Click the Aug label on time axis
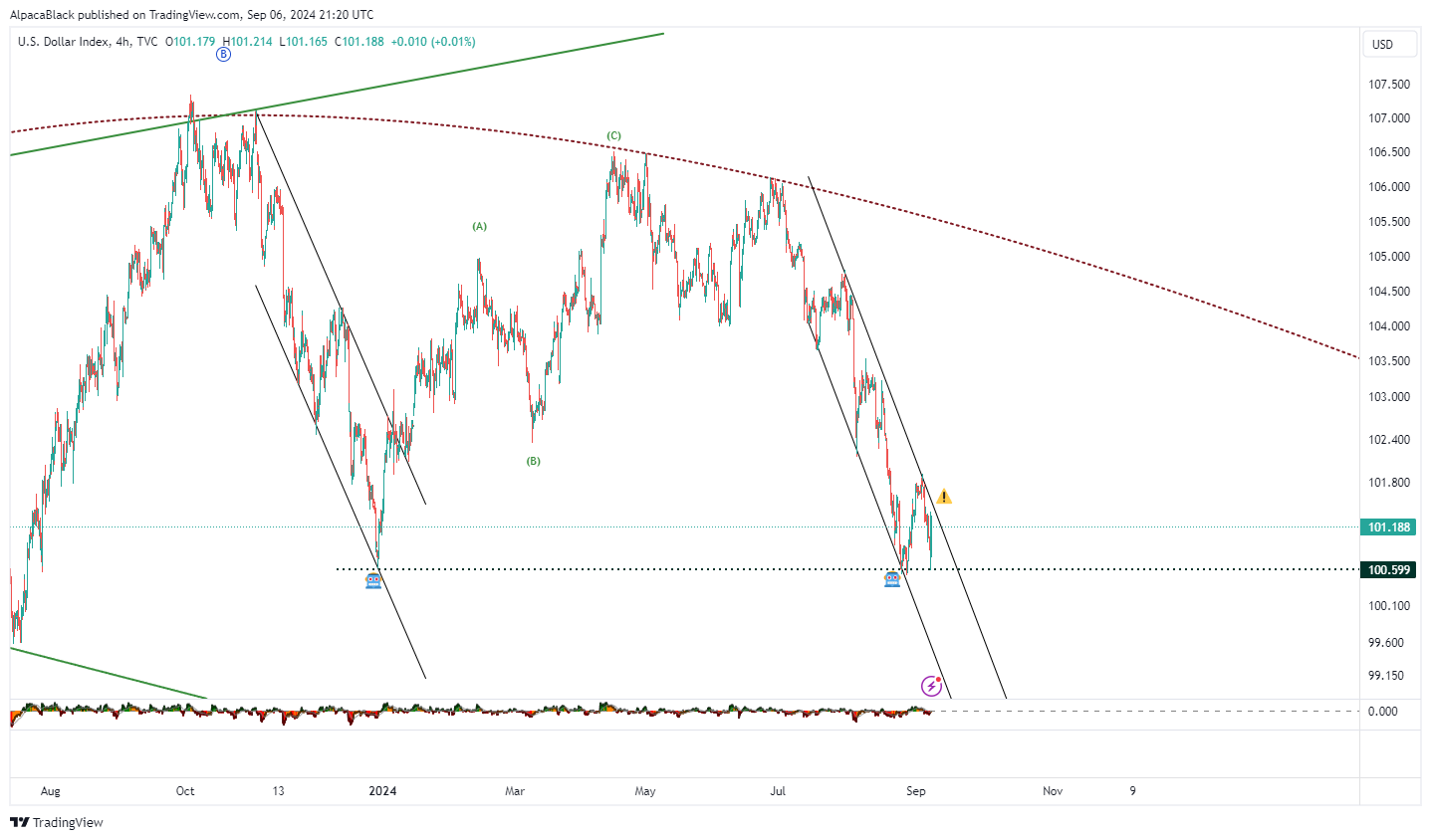This screenshot has width=1431, height=840. pyautogui.click(x=51, y=791)
